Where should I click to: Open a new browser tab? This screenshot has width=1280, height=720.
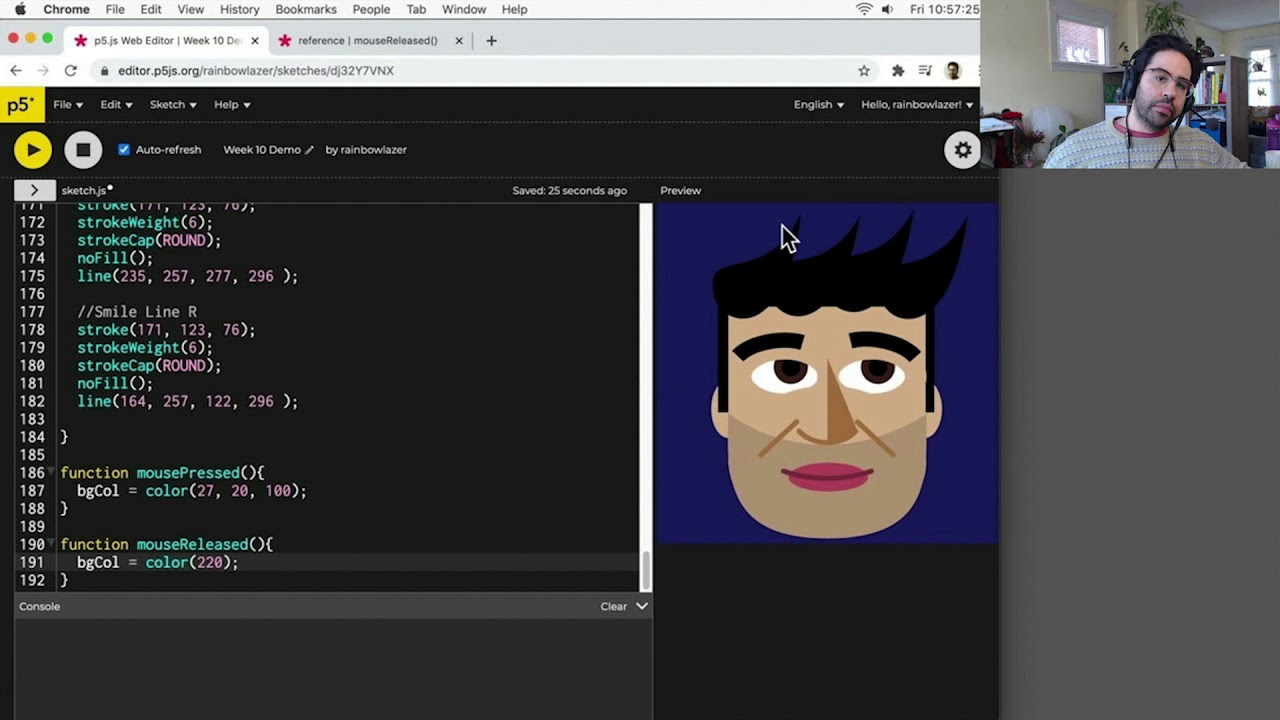[491, 40]
